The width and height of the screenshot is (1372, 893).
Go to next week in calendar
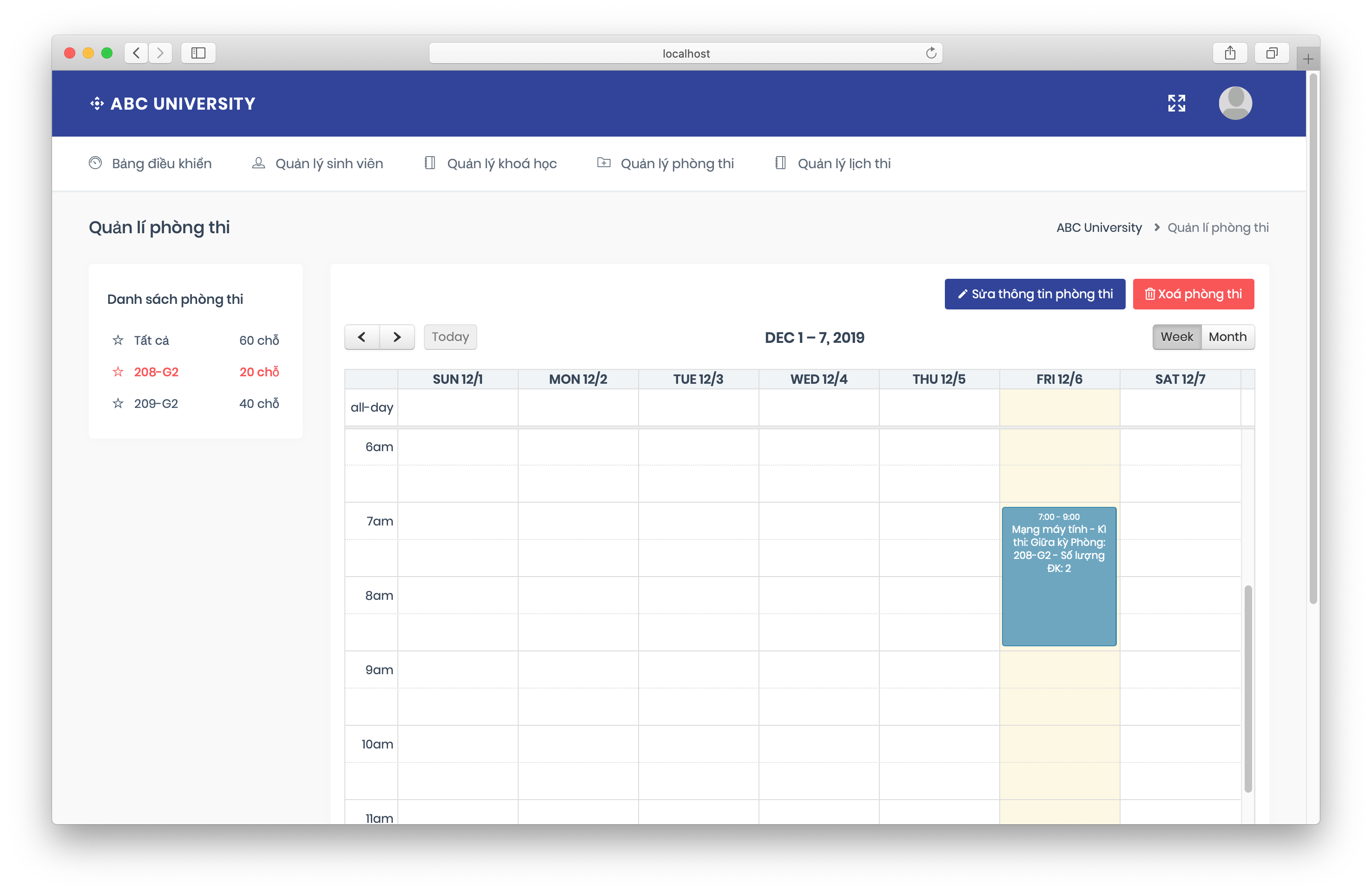[397, 337]
